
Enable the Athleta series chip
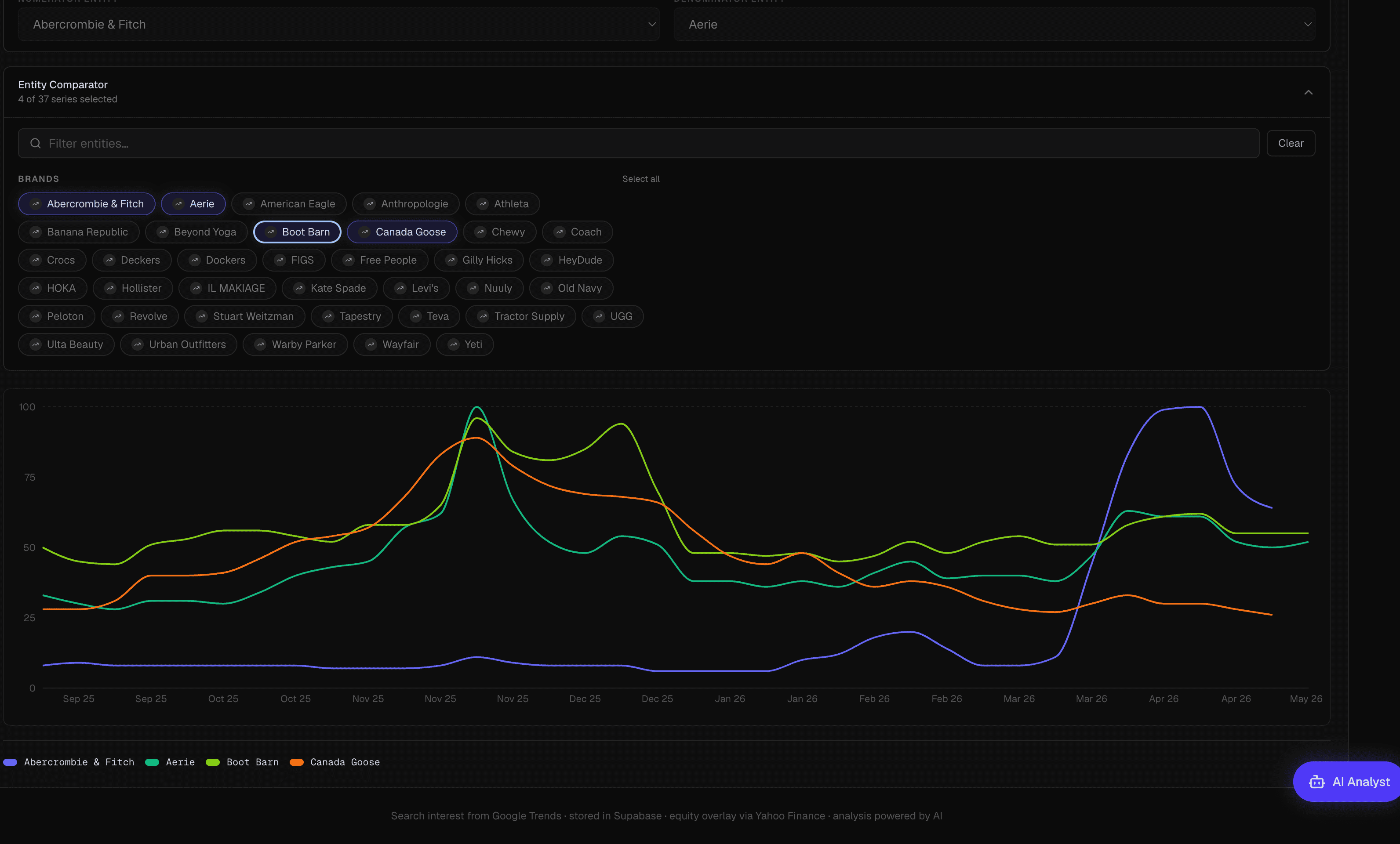(502, 204)
